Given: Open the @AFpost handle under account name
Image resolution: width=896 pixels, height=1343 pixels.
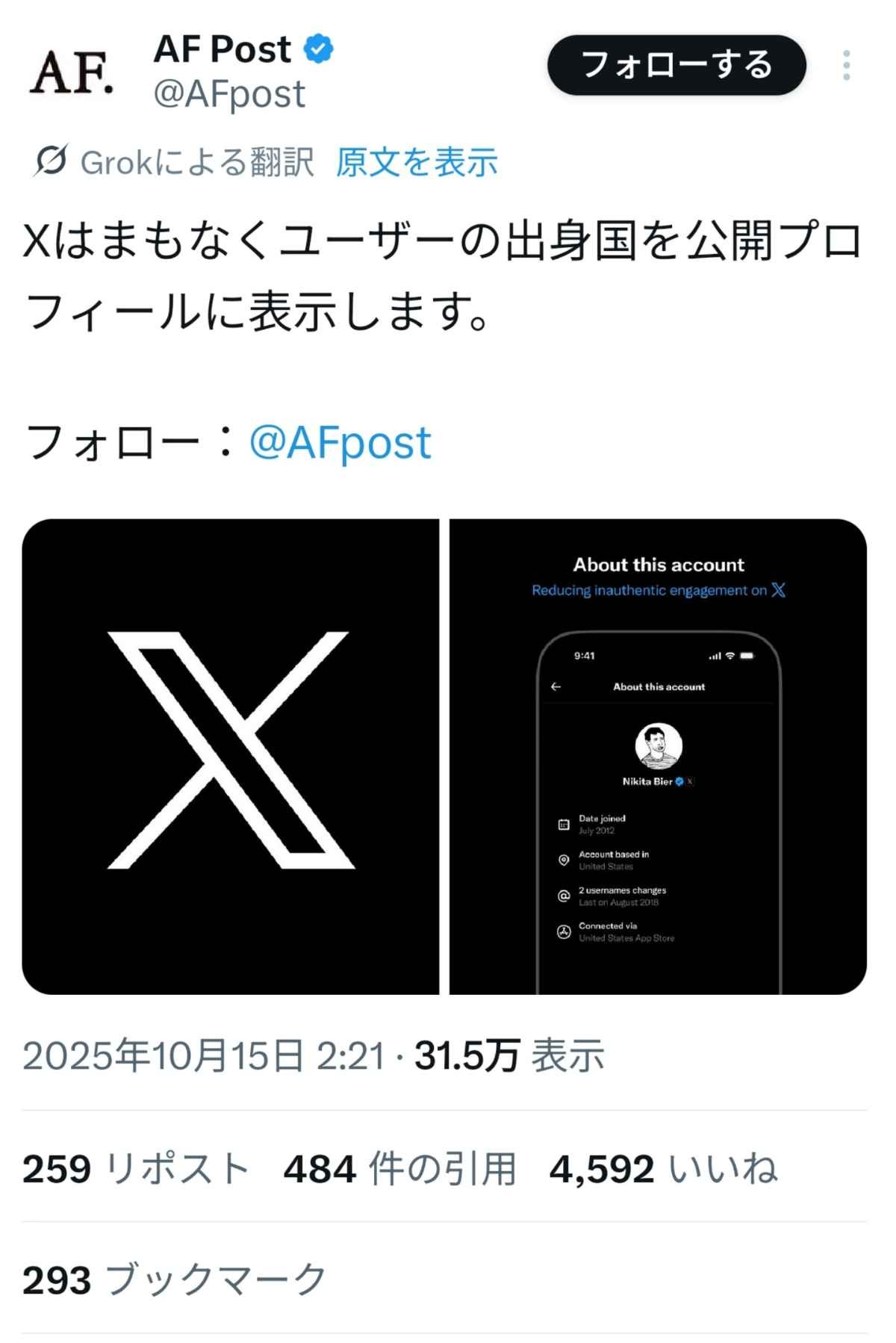Looking at the screenshot, I should click(229, 94).
